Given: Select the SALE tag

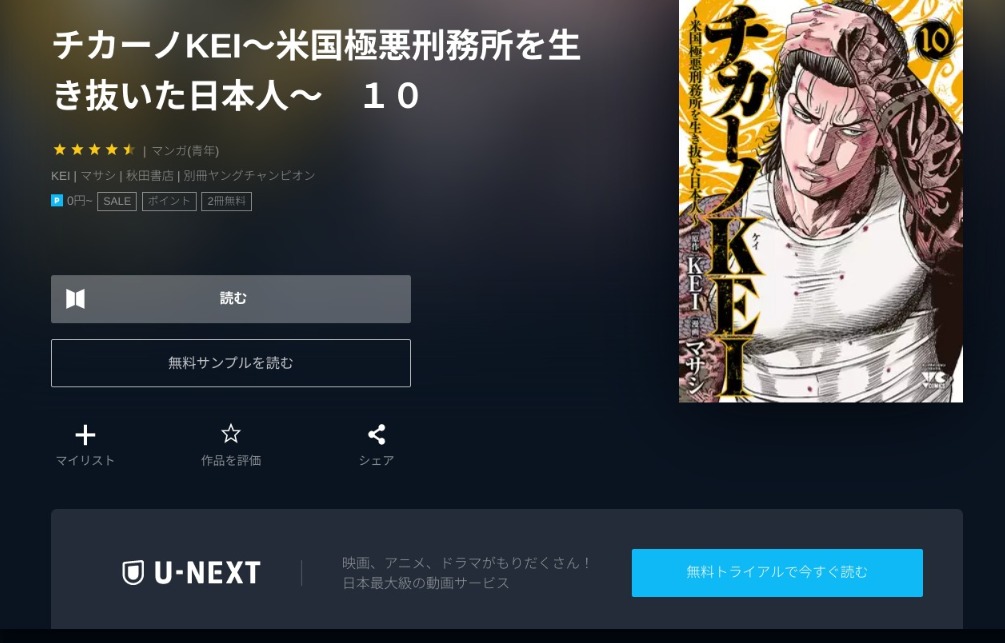Looking at the screenshot, I should coord(117,201).
